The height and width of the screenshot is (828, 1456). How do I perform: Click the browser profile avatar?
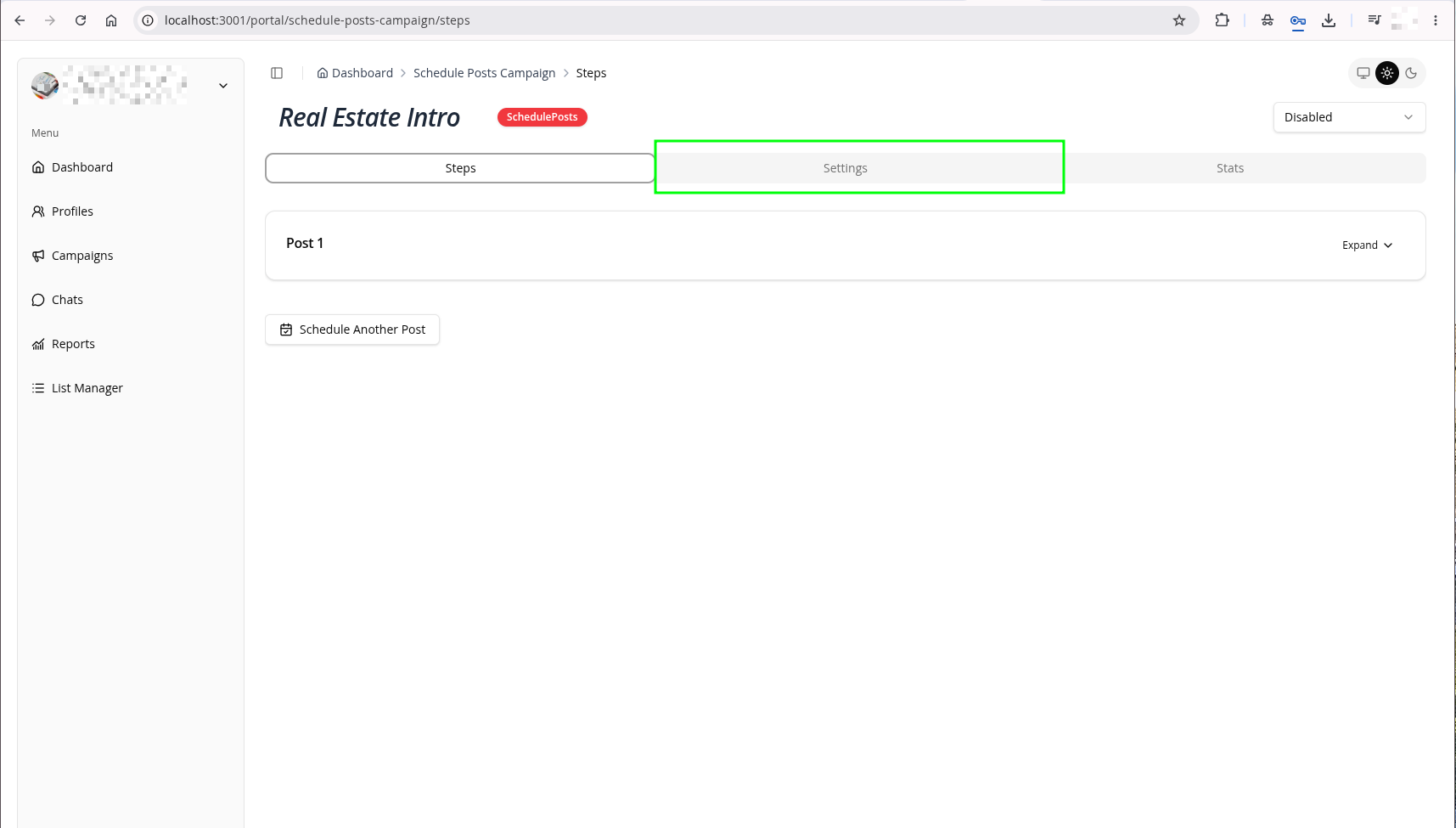1405,20
